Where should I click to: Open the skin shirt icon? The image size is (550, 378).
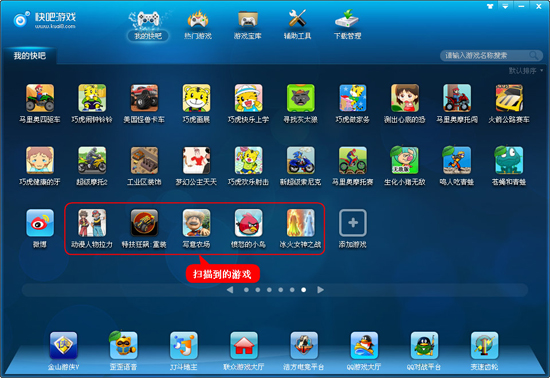pos(490,6)
